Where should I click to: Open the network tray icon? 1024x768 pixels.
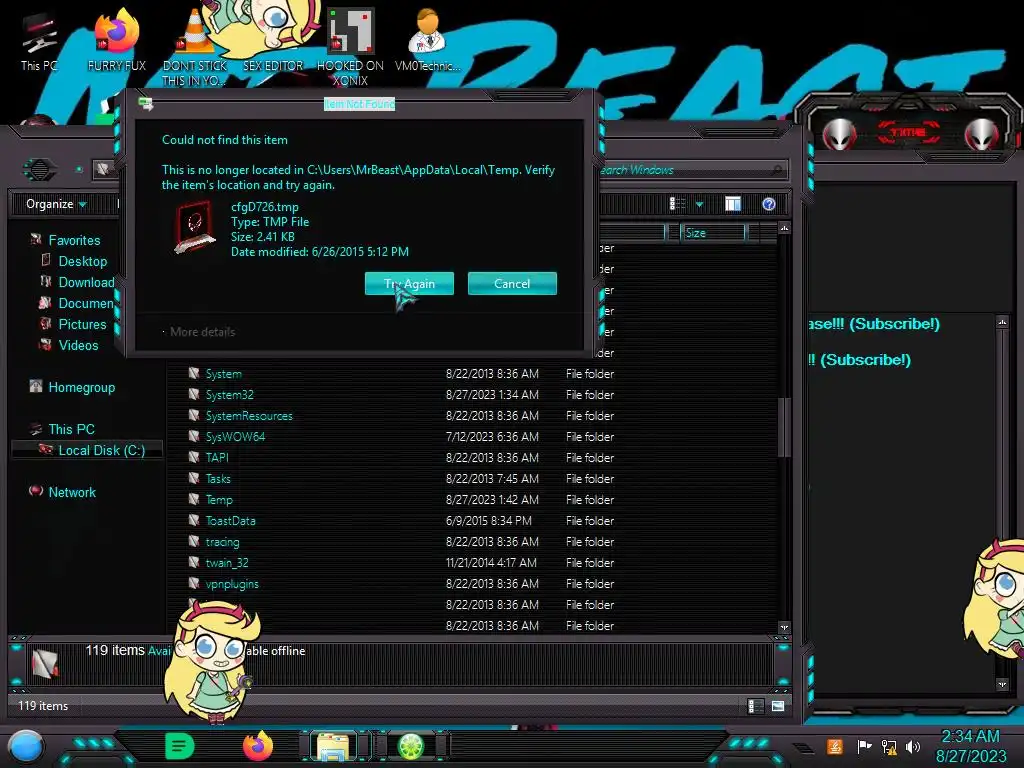[888, 746]
